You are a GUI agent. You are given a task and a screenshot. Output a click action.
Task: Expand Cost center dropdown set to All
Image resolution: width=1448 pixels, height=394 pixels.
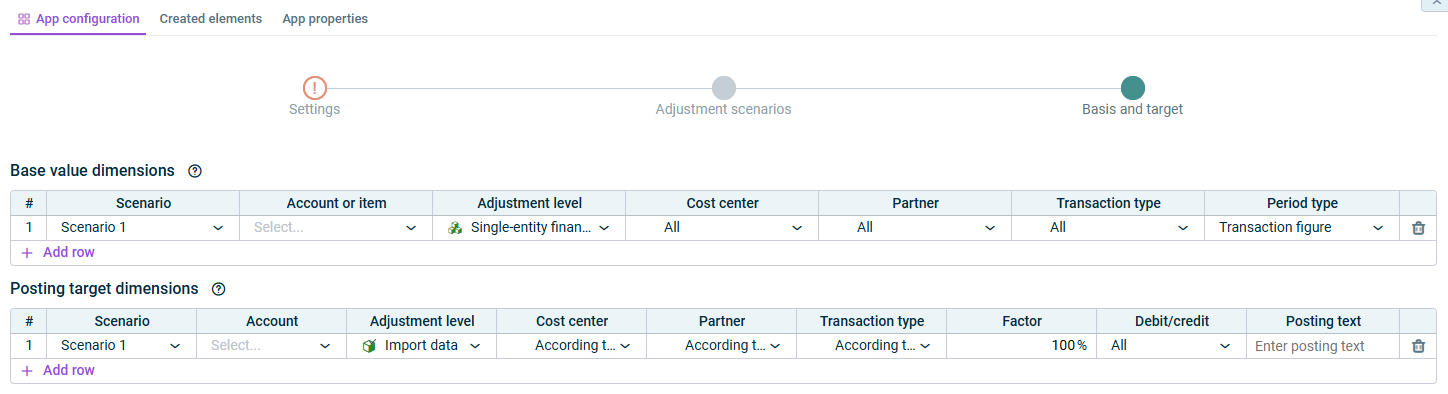click(x=722, y=228)
